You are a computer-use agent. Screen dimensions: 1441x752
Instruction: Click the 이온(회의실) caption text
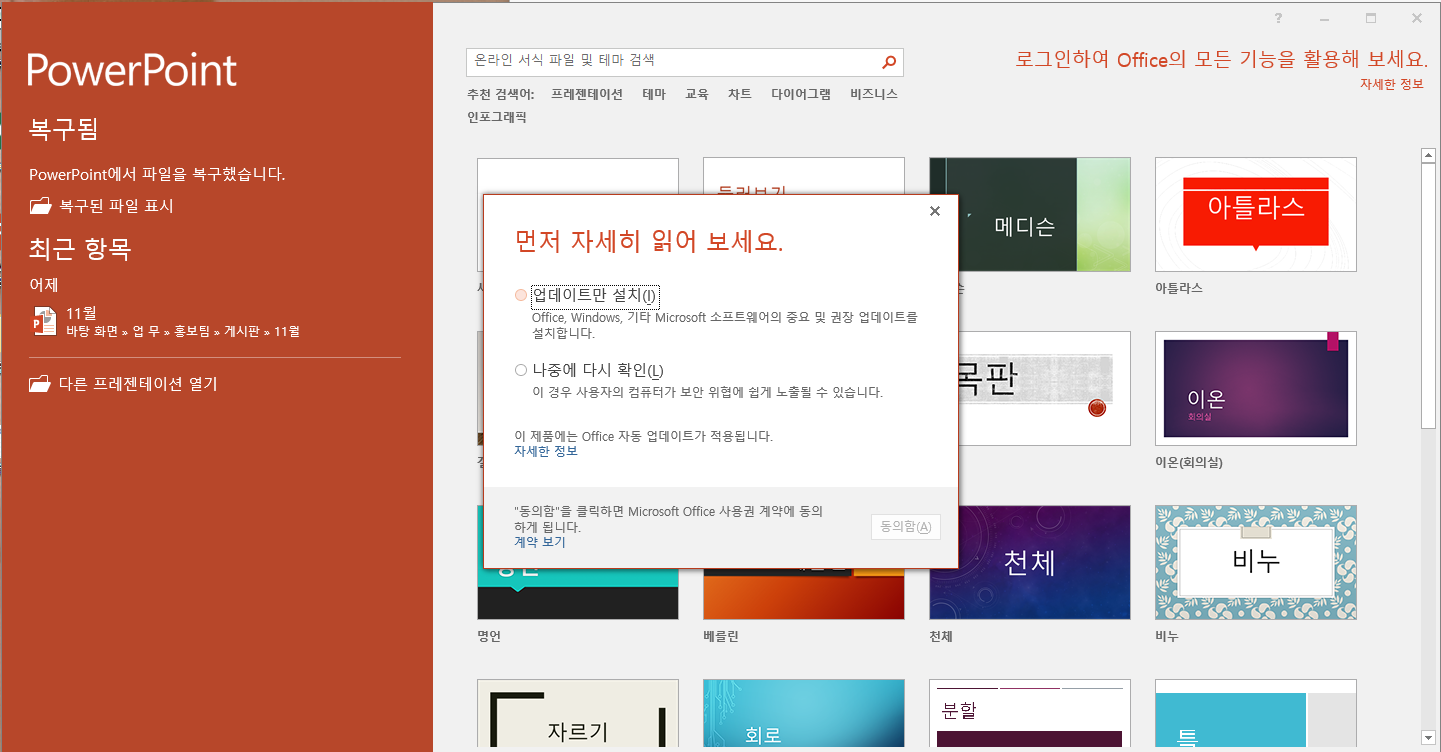click(1189, 462)
